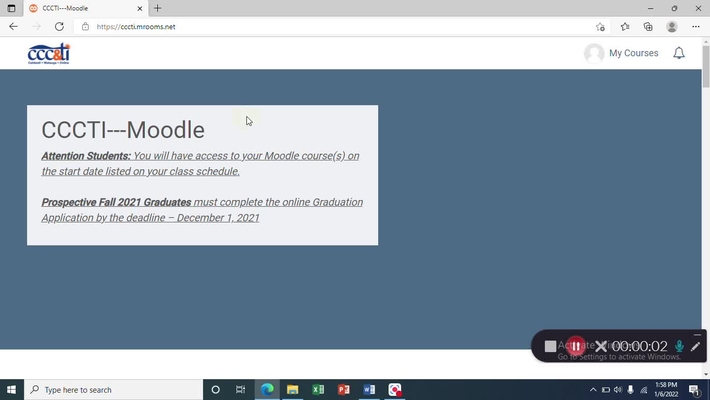710x400 pixels.
Task: Stop the screen recording
Action: [x=551, y=347]
